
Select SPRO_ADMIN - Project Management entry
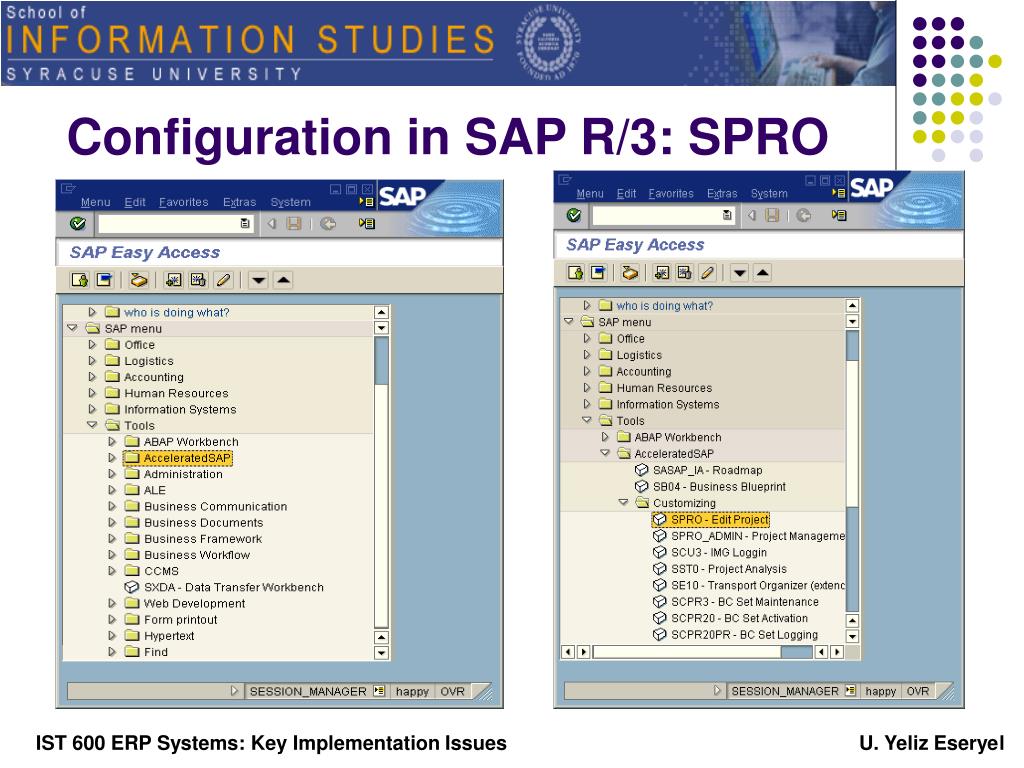point(749,536)
